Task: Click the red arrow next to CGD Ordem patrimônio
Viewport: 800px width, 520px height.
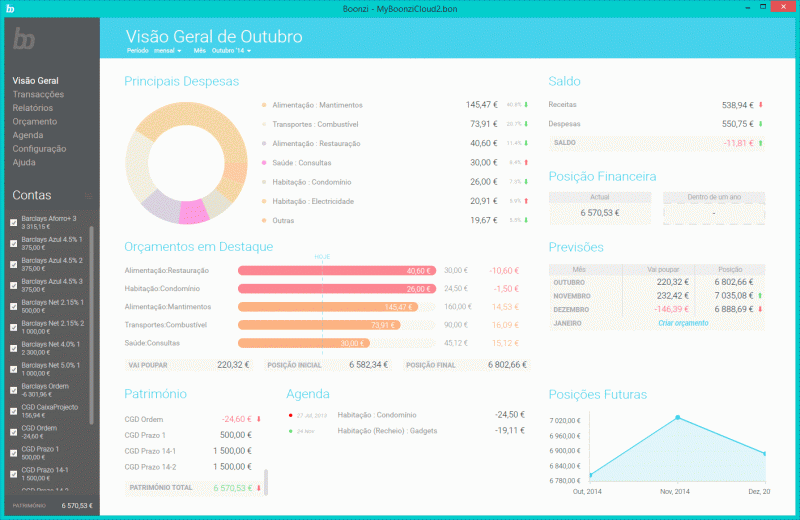Action: 259,419
